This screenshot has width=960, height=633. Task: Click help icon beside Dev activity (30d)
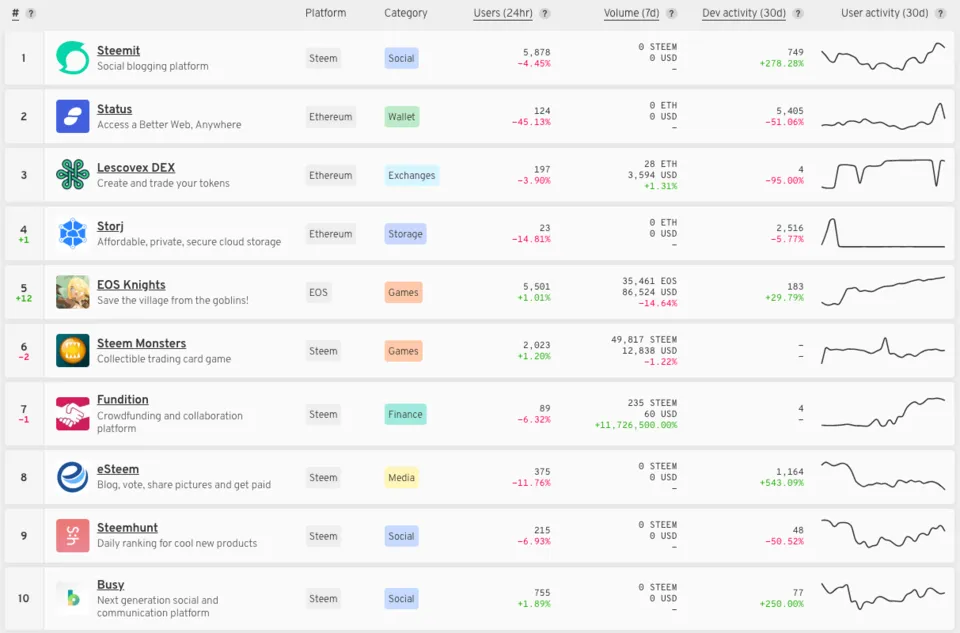(x=798, y=13)
